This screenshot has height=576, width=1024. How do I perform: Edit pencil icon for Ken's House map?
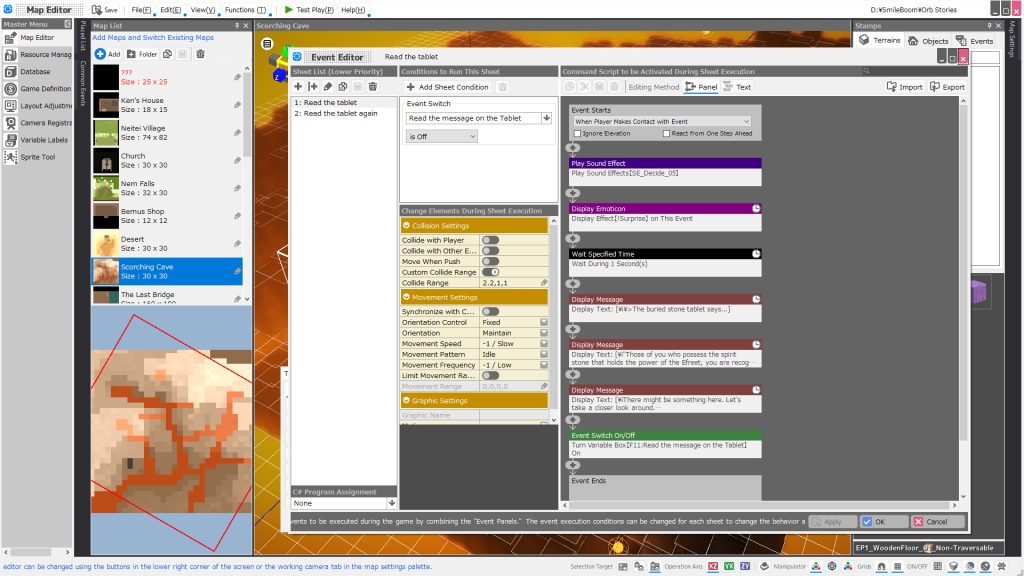pyautogui.click(x=237, y=104)
